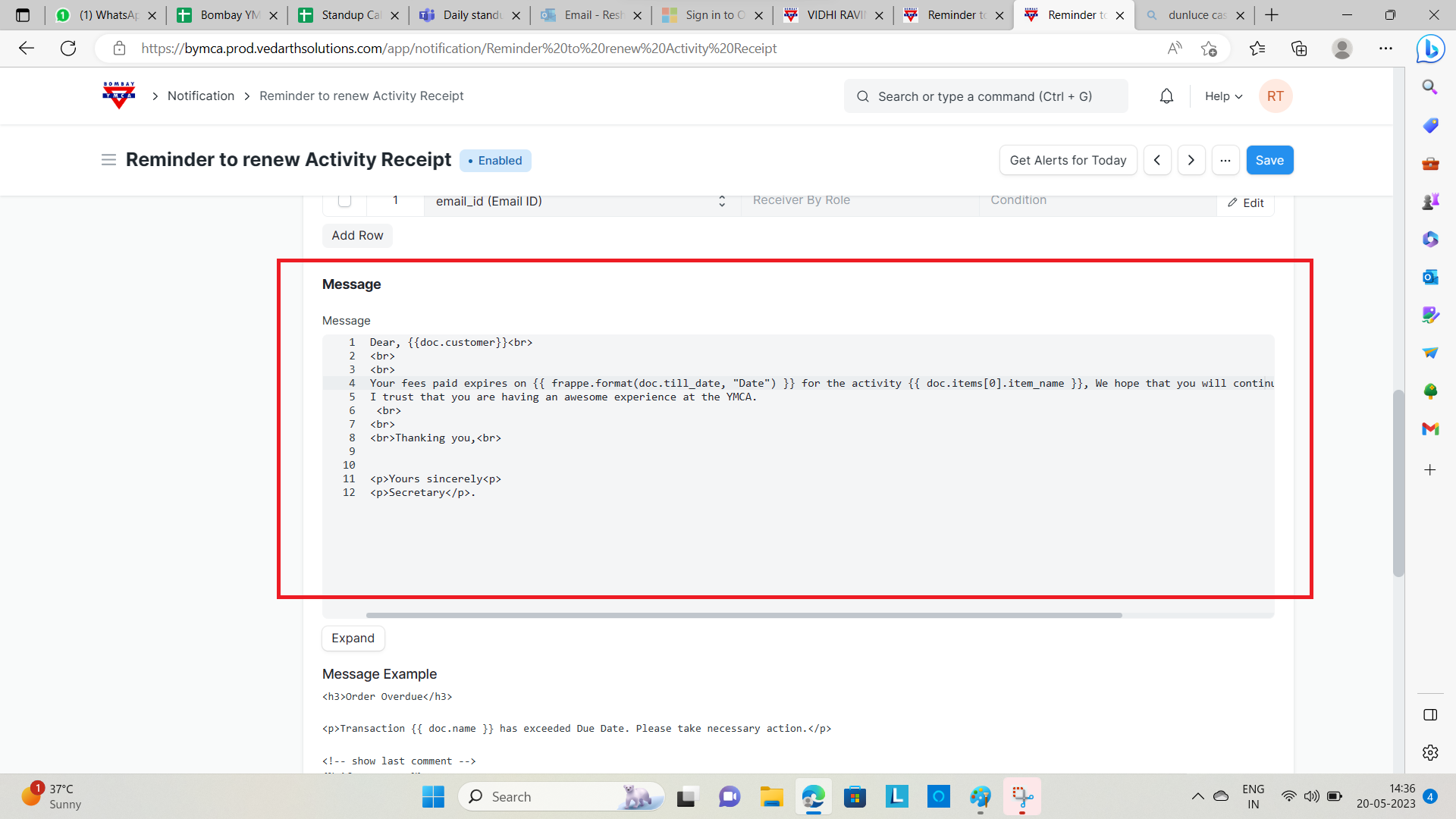
Task: Switch to the VIDHI RAVI browser tab
Action: (x=834, y=15)
